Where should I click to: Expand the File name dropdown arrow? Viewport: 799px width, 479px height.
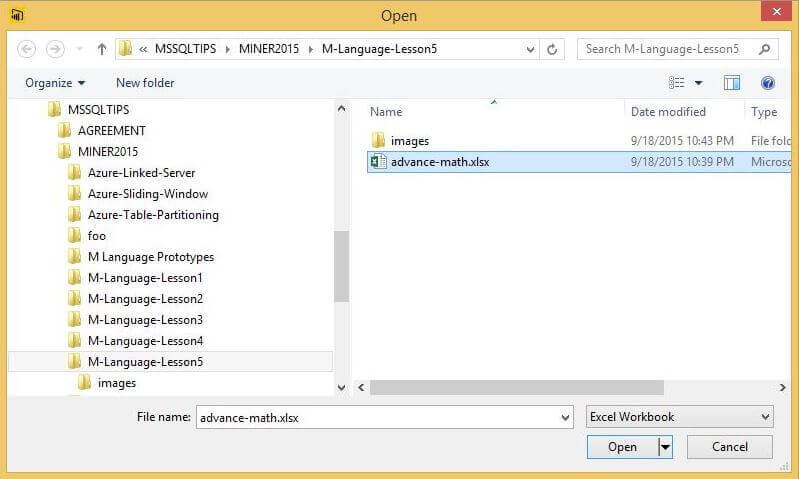tap(565, 417)
